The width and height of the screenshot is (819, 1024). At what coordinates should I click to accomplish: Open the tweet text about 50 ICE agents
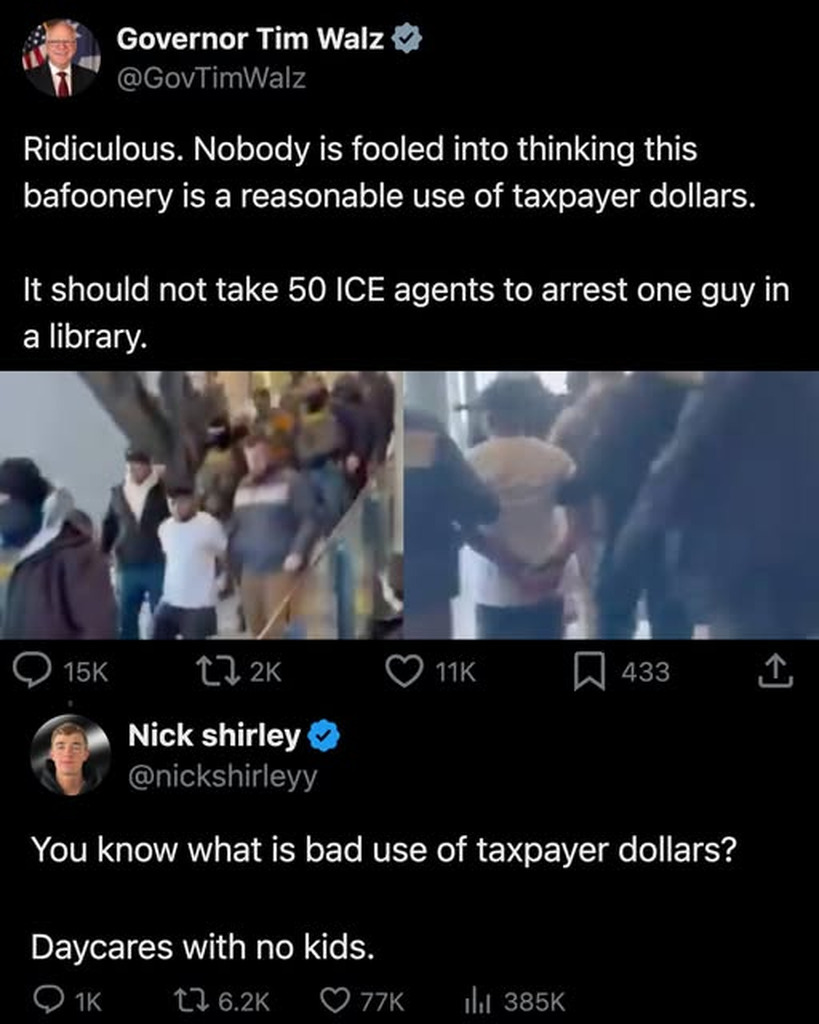(406, 313)
